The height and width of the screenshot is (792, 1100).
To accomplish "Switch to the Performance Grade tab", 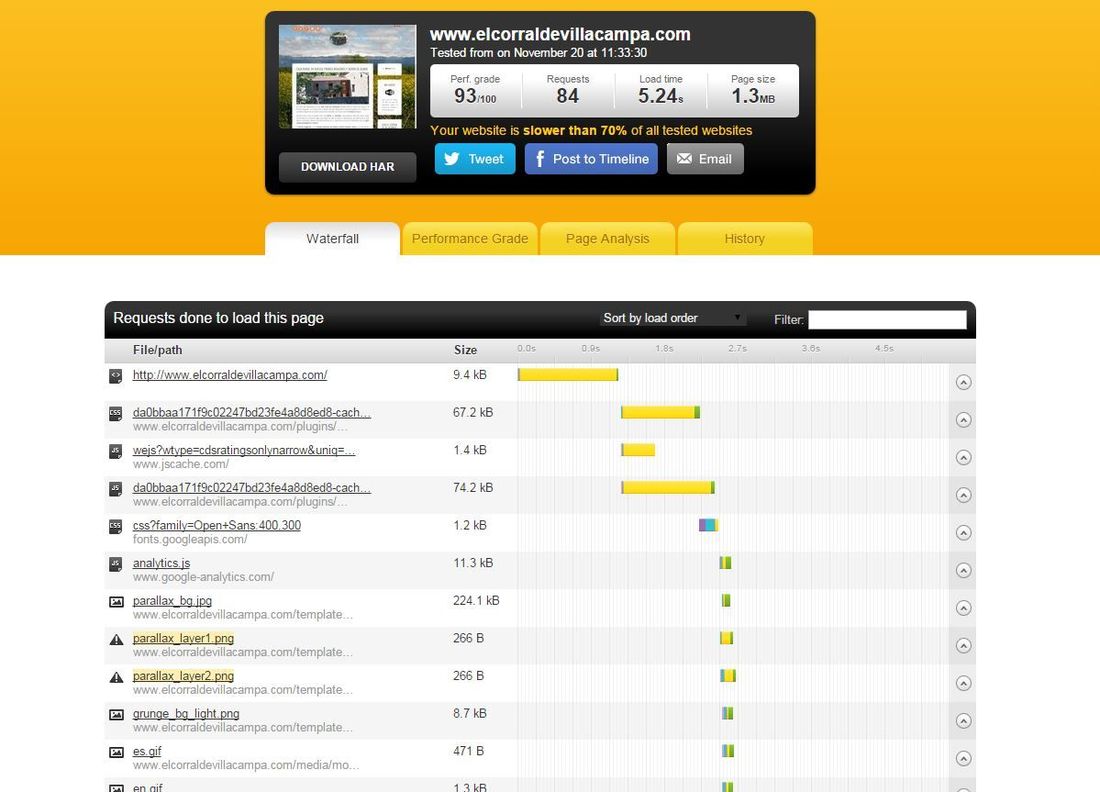I will click(x=469, y=239).
